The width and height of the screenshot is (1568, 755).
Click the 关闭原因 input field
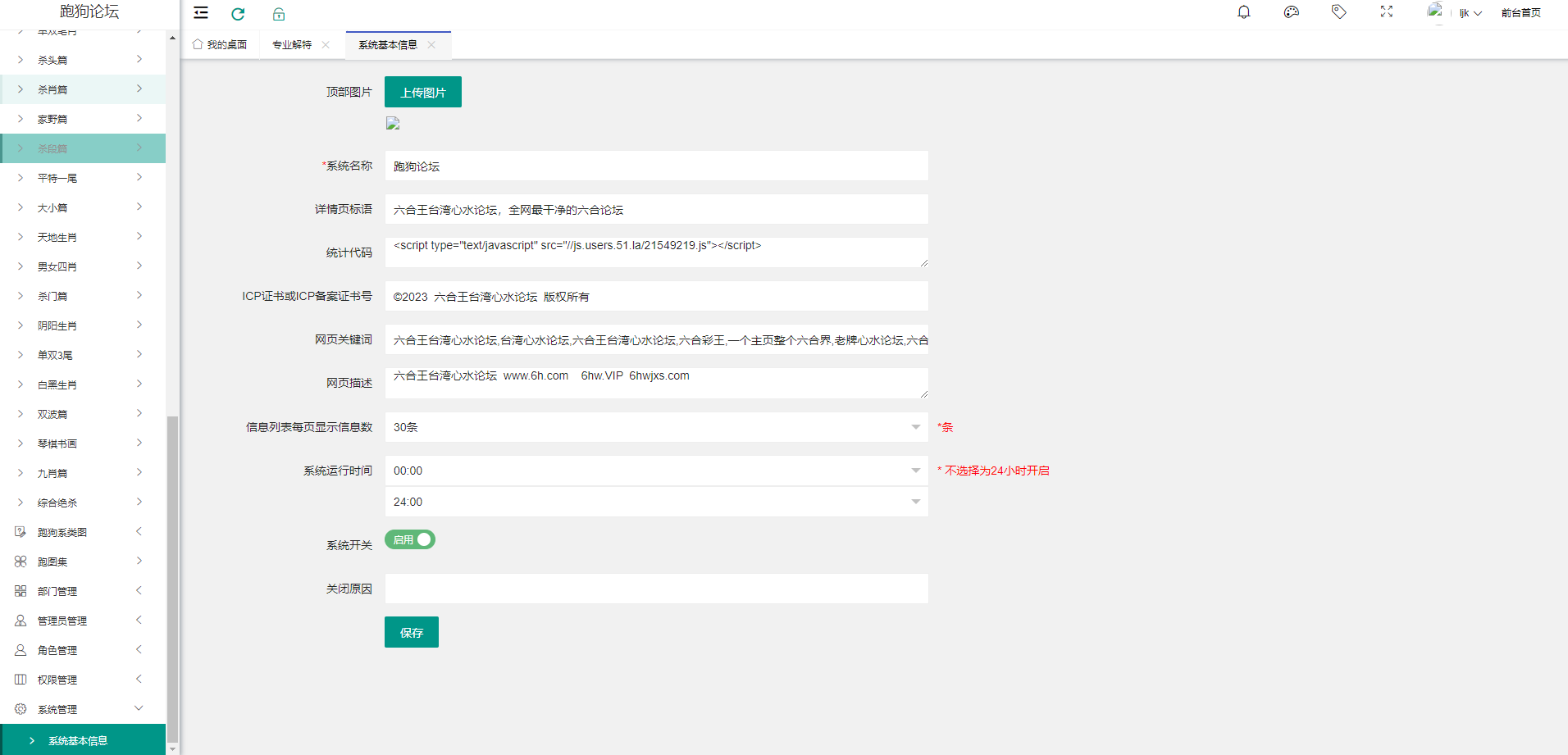(x=656, y=589)
